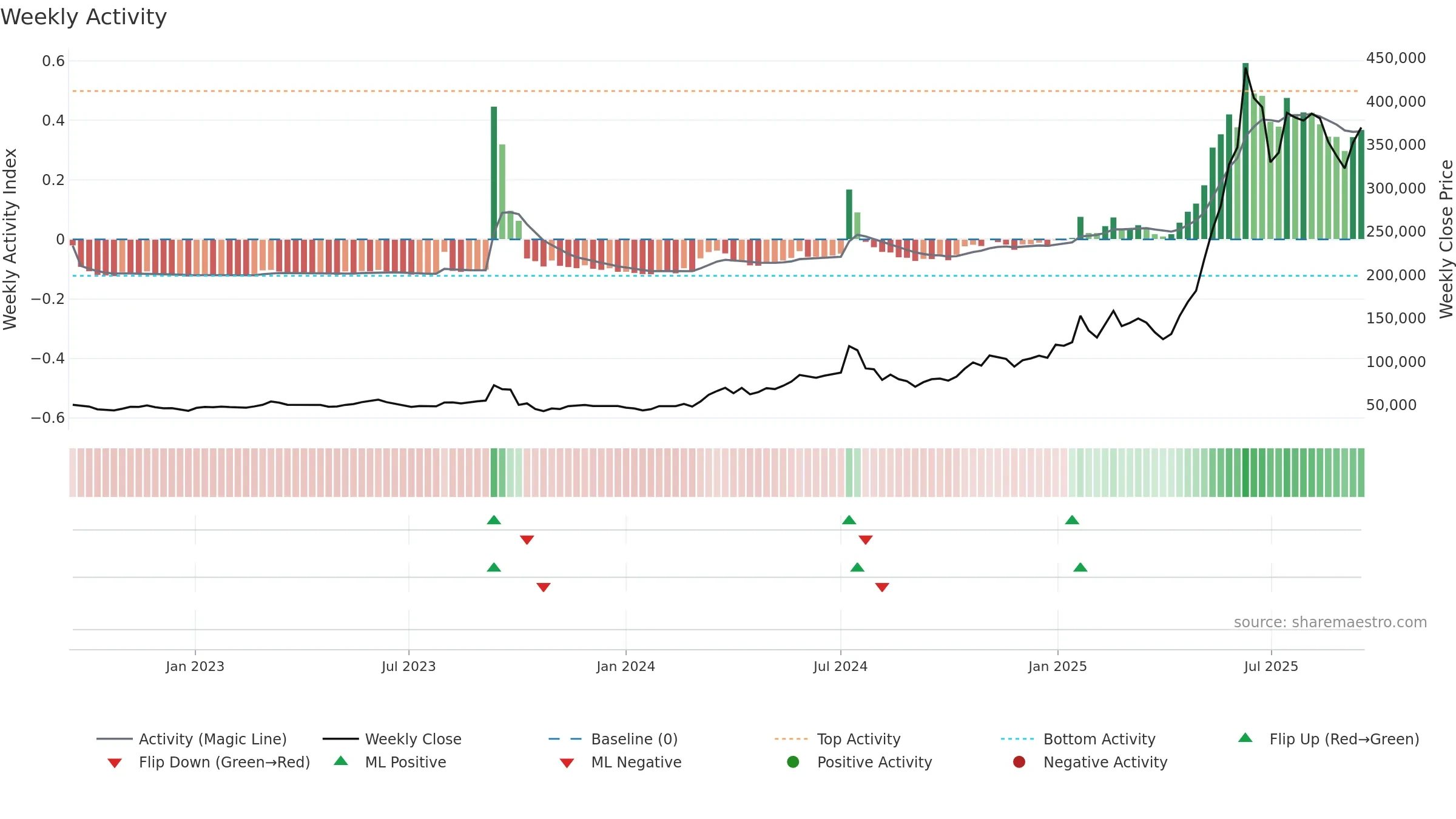Click the 0.4 left axis tick label
This screenshot has height=819, width=1456.
pyautogui.click(x=53, y=120)
